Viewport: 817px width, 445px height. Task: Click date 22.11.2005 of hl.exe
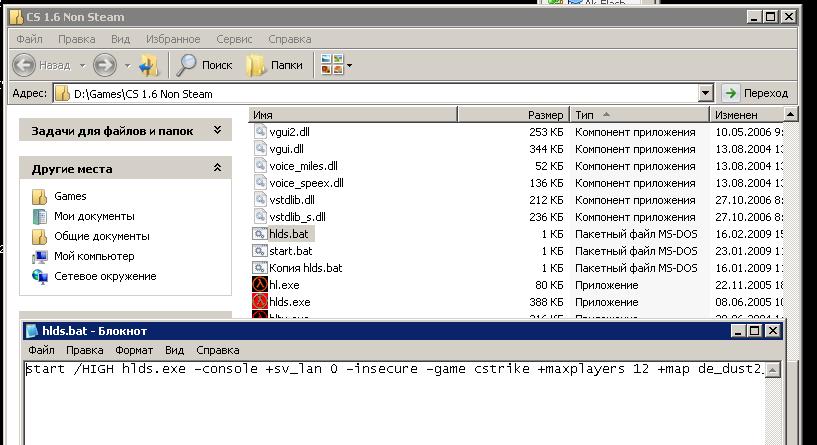(x=743, y=285)
